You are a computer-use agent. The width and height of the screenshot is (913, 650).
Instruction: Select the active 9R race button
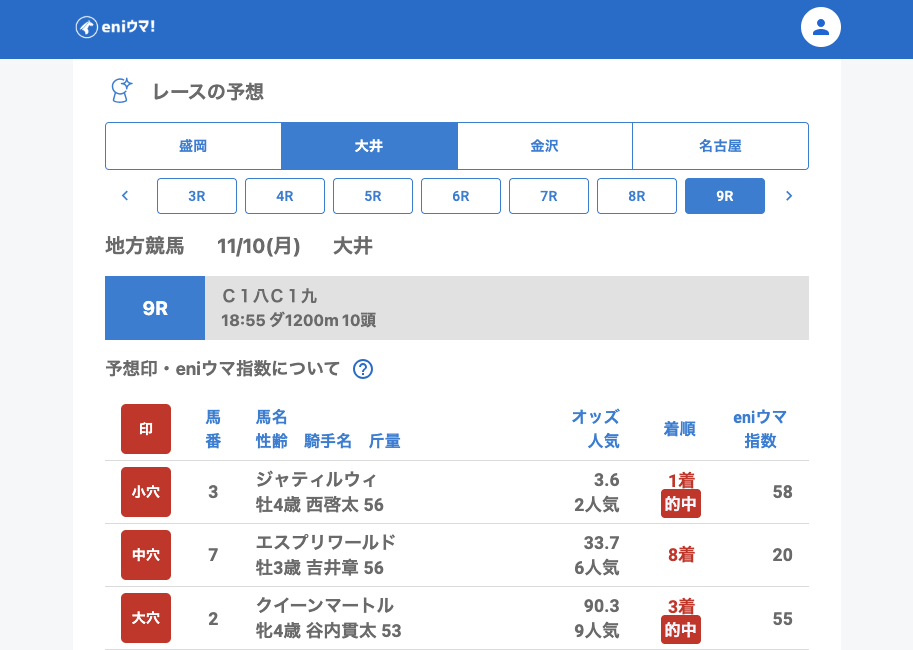[725, 196]
